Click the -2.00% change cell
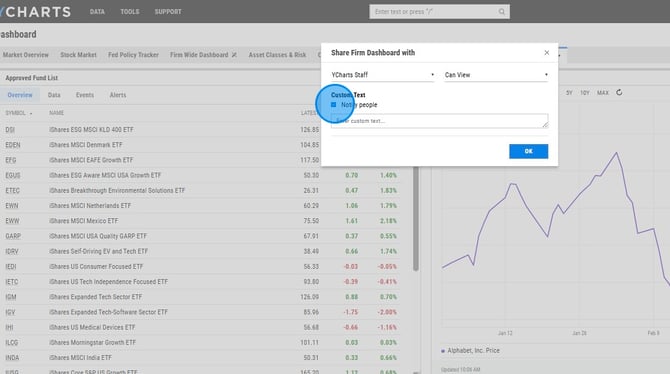Viewport: 670px width, 374px height. coord(387,312)
